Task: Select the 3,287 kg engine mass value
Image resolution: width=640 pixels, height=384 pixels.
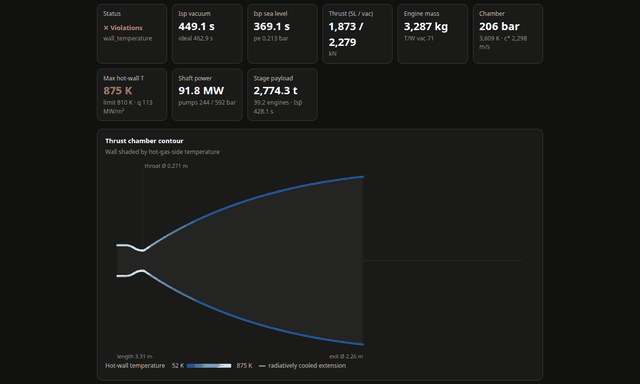Action: point(426,27)
